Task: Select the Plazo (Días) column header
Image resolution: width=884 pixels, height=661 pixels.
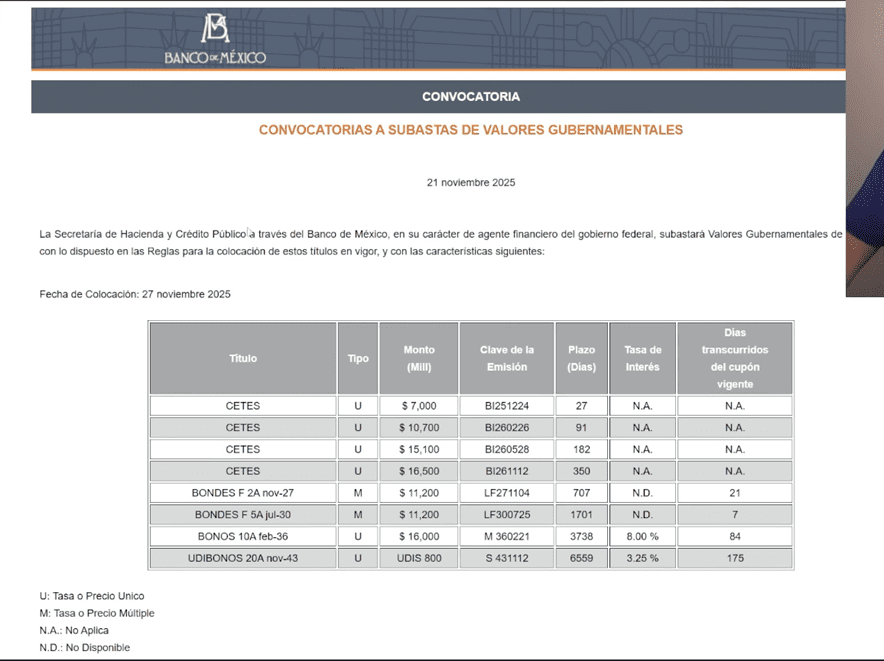Action: (581, 358)
